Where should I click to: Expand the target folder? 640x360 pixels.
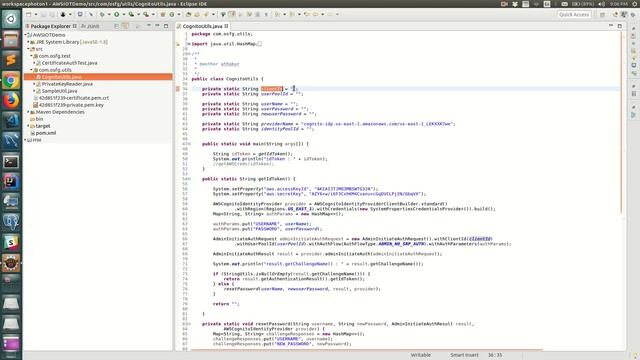(28, 126)
